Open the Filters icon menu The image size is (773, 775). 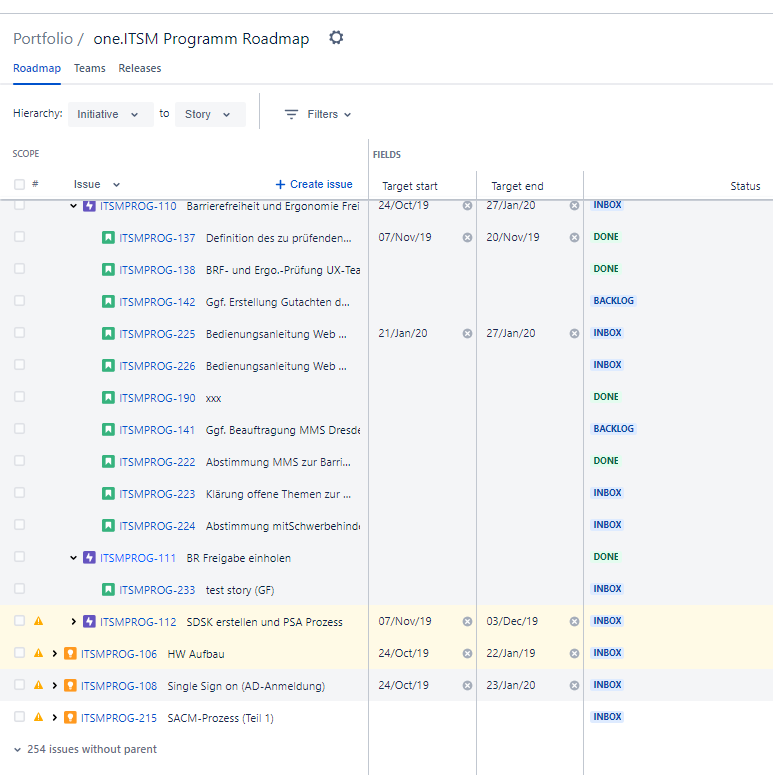coord(291,114)
